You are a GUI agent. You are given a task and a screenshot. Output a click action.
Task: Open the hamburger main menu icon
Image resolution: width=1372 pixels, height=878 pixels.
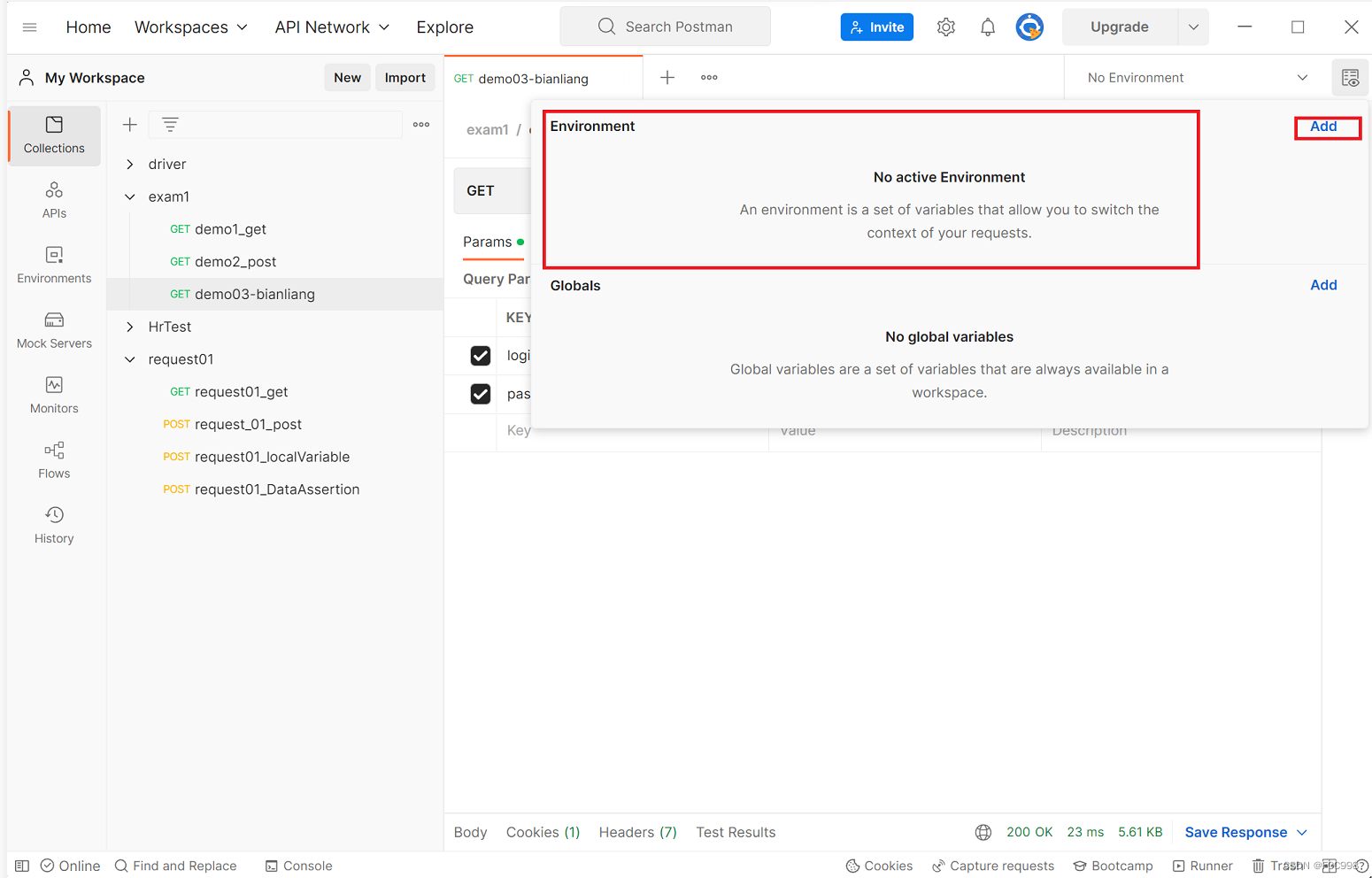[x=29, y=27]
